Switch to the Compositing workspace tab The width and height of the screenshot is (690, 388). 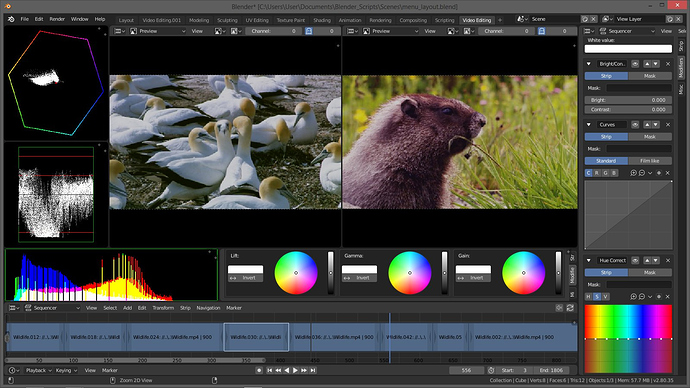tap(413, 20)
